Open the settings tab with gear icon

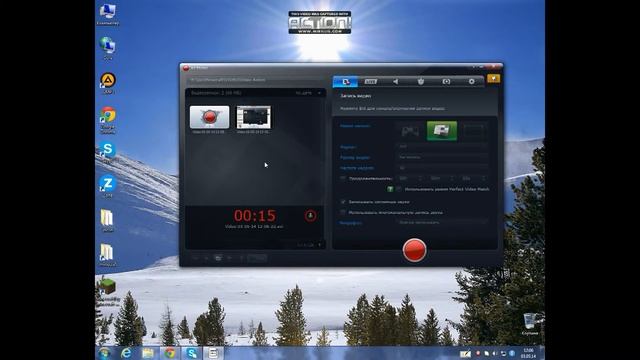pyautogui.click(x=471, y=82)
